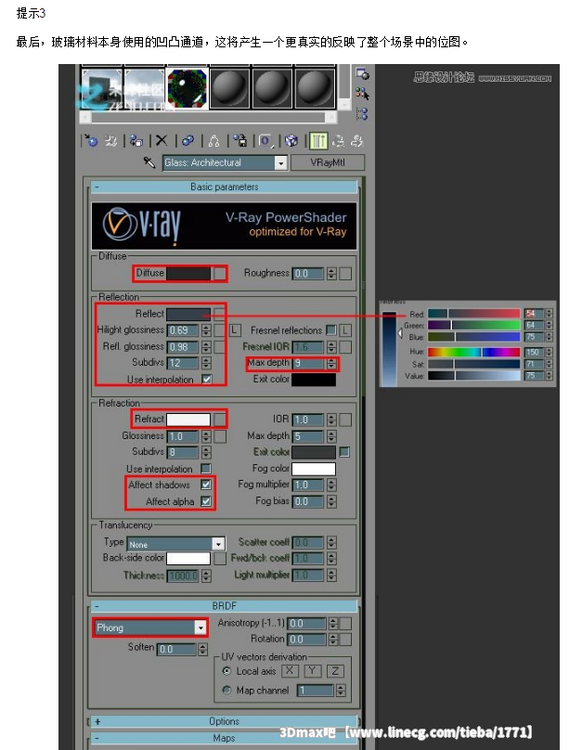Screen dimensions: 569x750
Task: Click the L lock beside Hilight glossiness
Action: 234,330
